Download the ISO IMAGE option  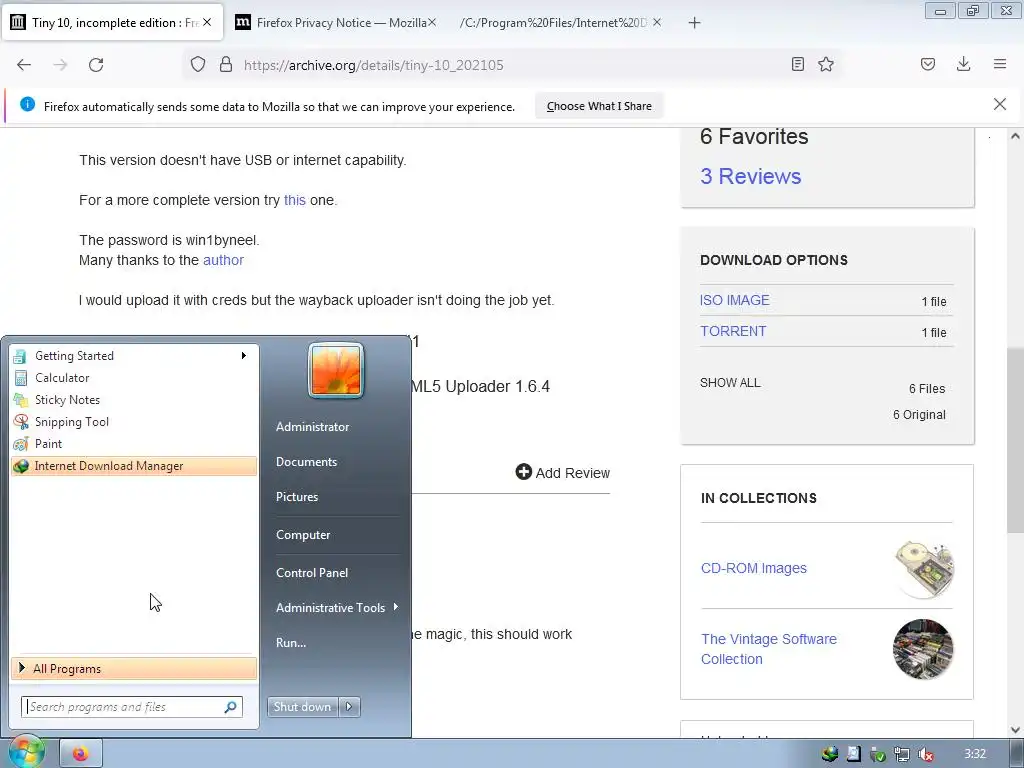735,300
